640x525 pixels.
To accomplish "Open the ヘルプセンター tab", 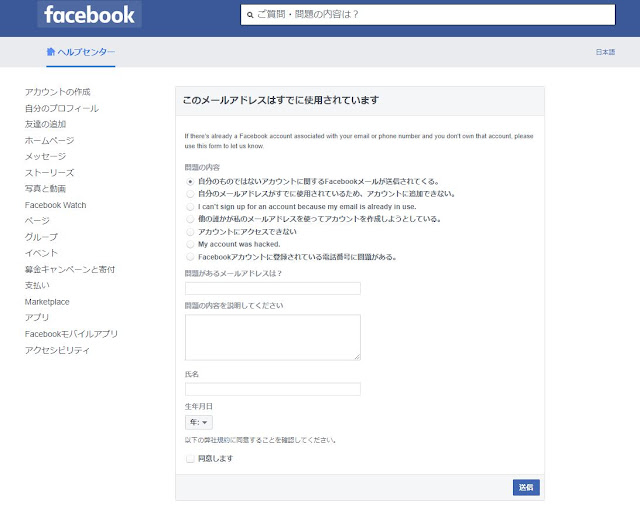I will click(81, 52).
